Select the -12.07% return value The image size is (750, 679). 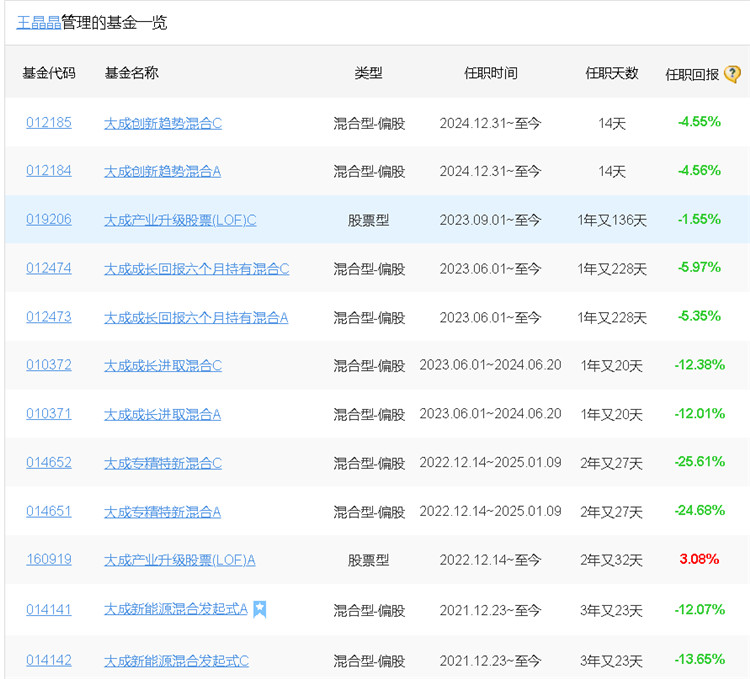coord(700,609)
